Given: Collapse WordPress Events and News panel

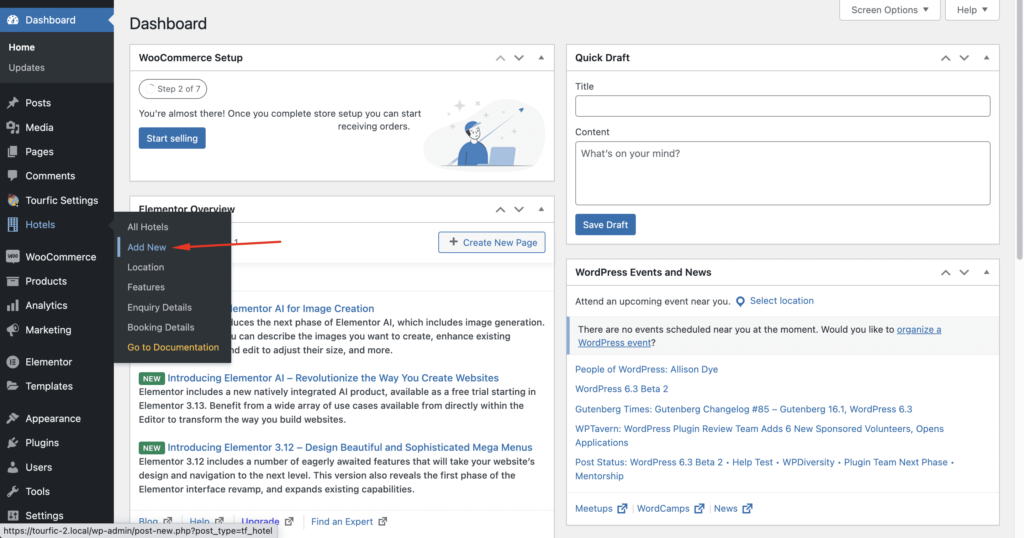Looking at the screenshot, I should [x=987, y=272].
